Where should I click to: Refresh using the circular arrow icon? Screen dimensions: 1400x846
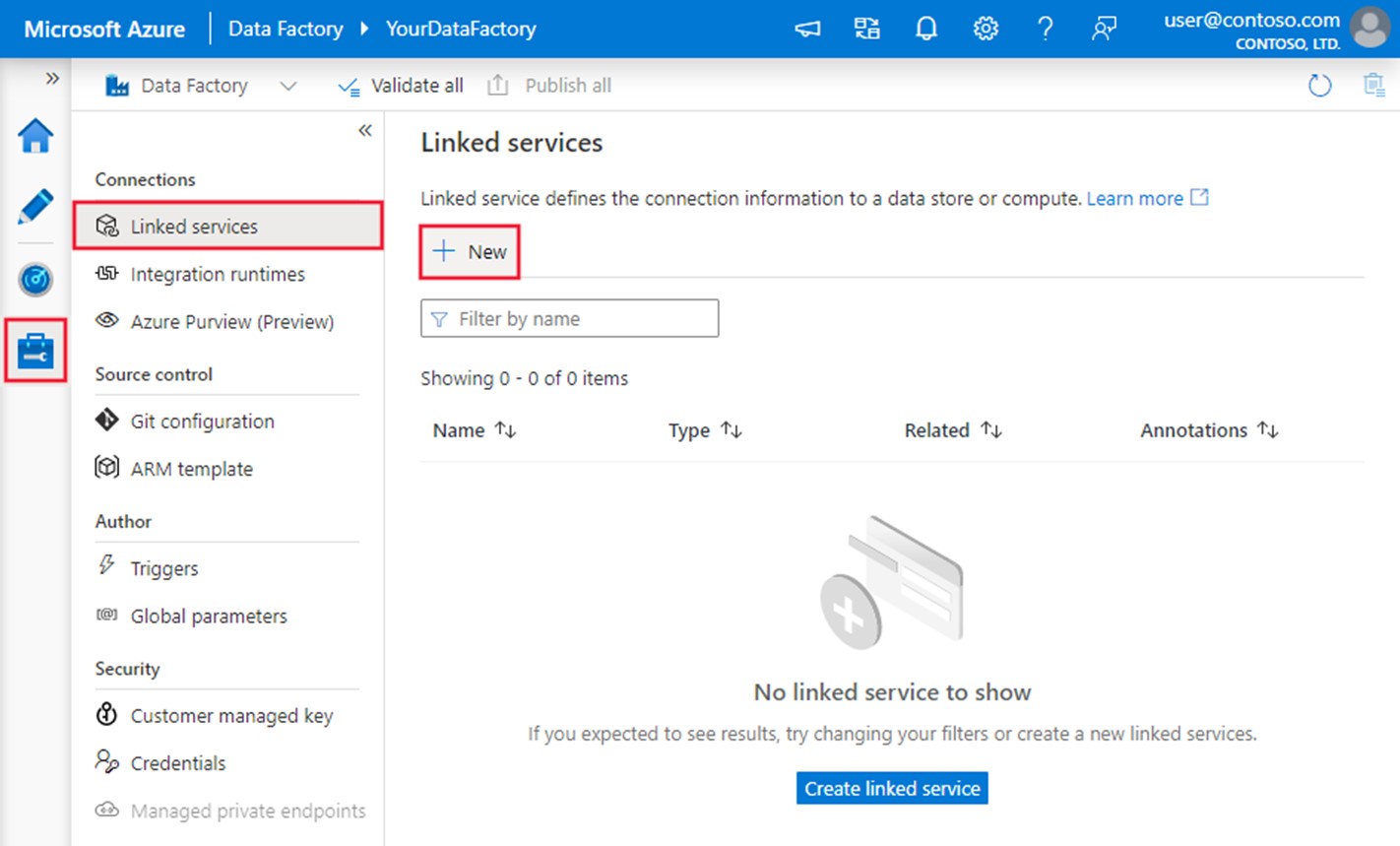pos(1319,85)
